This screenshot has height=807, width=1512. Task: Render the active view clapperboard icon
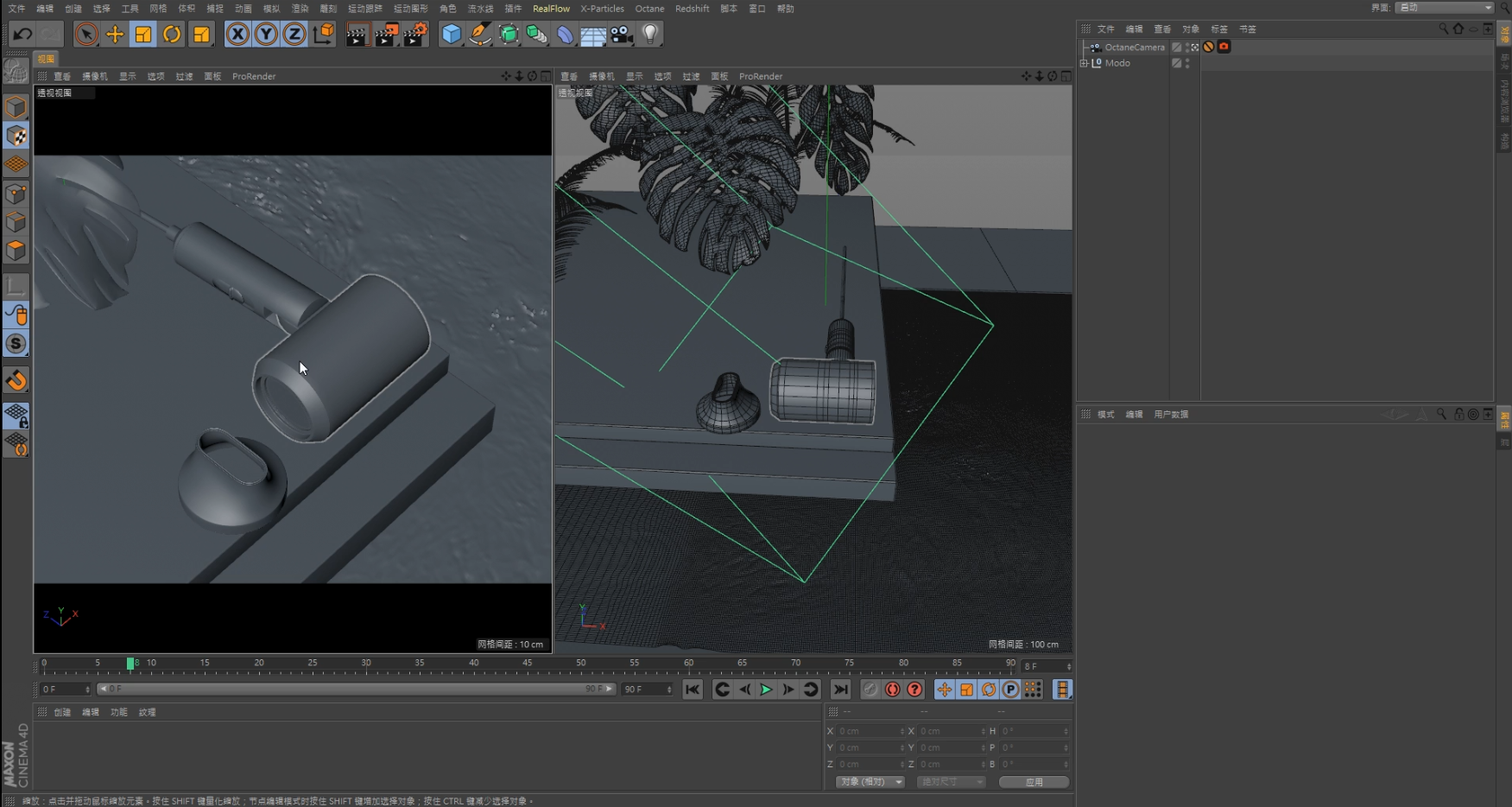pyautogui.click(x=357, y=35)
